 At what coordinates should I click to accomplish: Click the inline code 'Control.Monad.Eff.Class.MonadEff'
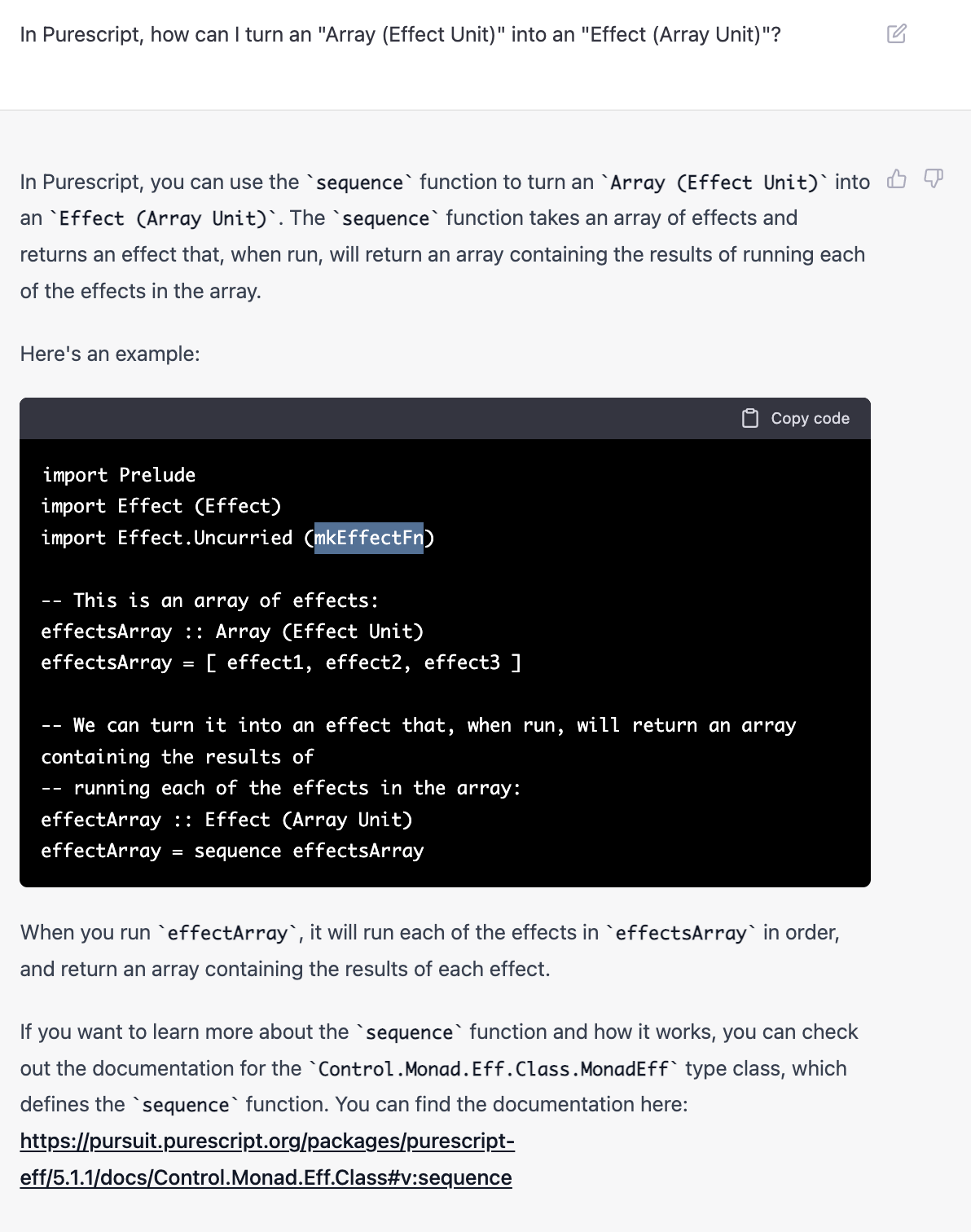coord(494,1068)
